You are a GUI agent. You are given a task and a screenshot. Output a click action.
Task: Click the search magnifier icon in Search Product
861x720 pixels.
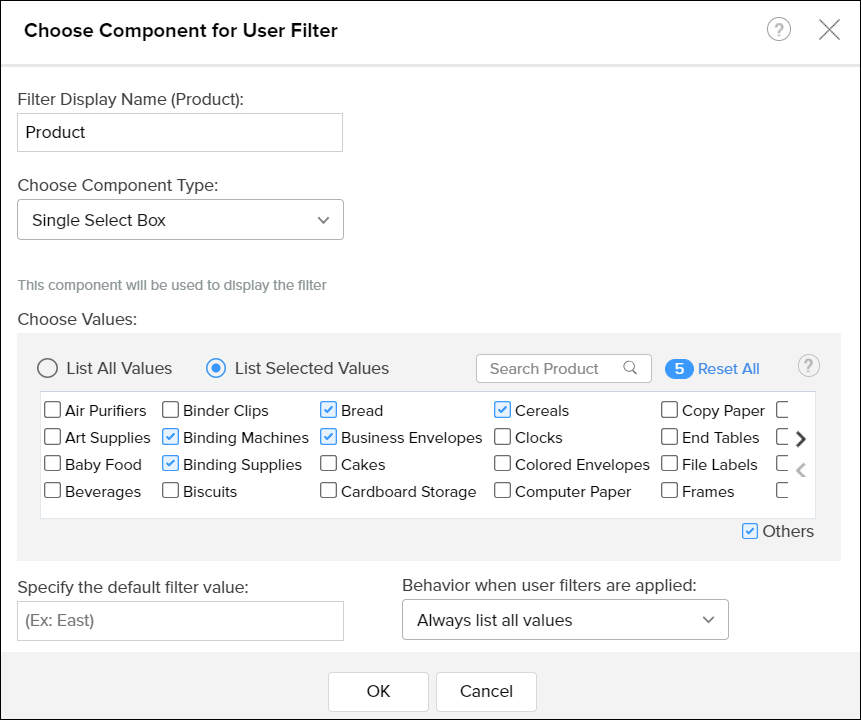coord(630,368)
